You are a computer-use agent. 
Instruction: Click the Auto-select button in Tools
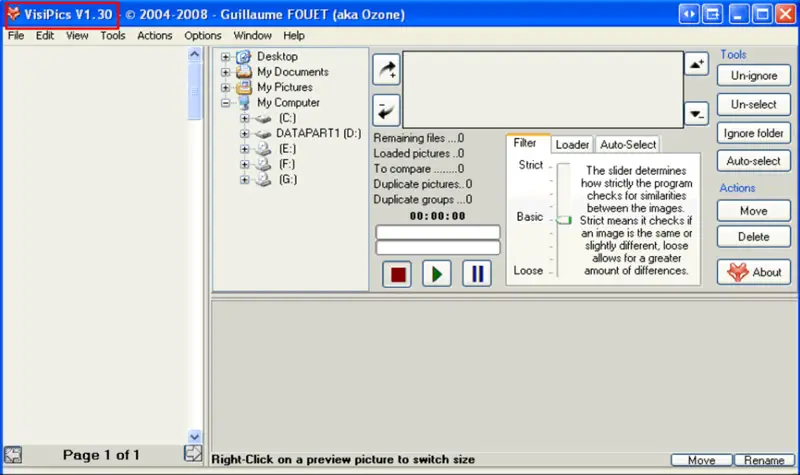[754, 161]
